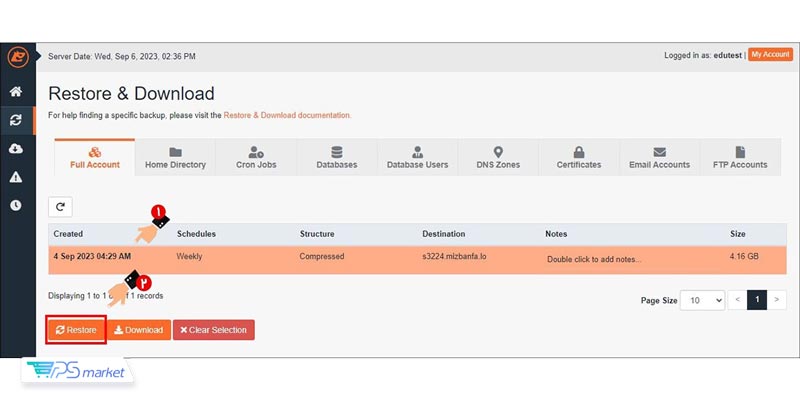Expand the sidebar with the arrow toggle
This screenshot has width=800, height=400.
[x=38, y=56]
